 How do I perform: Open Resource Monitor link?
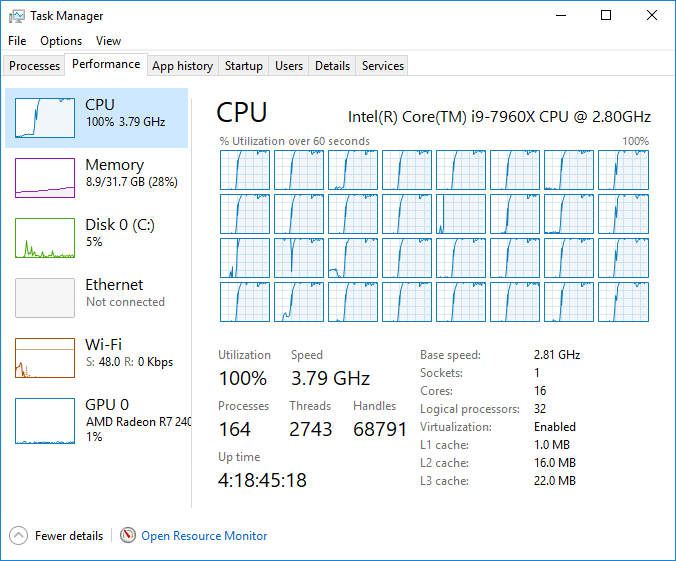204,536
